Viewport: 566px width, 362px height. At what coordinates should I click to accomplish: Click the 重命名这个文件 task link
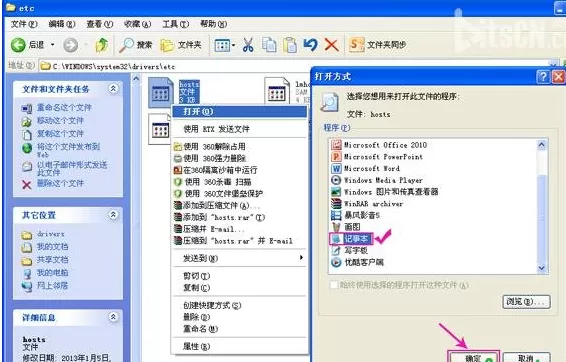coord(65,108)
